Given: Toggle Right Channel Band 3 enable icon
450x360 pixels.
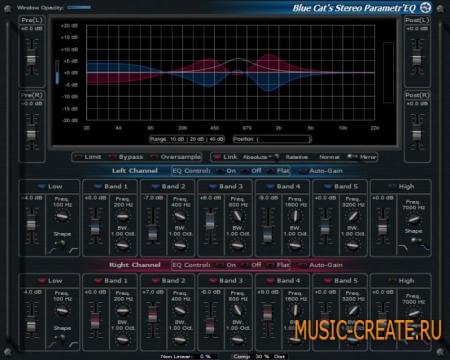Looking at the screenshot, I should coord(213,281).
